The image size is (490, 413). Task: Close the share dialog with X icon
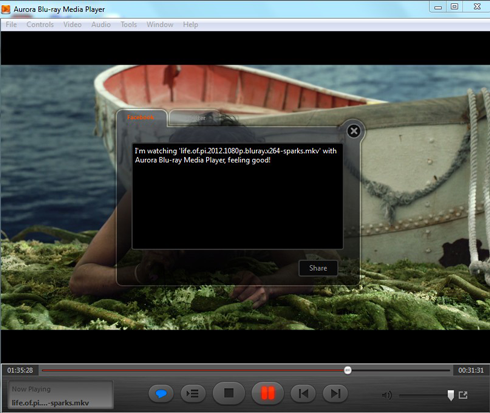[x=354, y=131]
